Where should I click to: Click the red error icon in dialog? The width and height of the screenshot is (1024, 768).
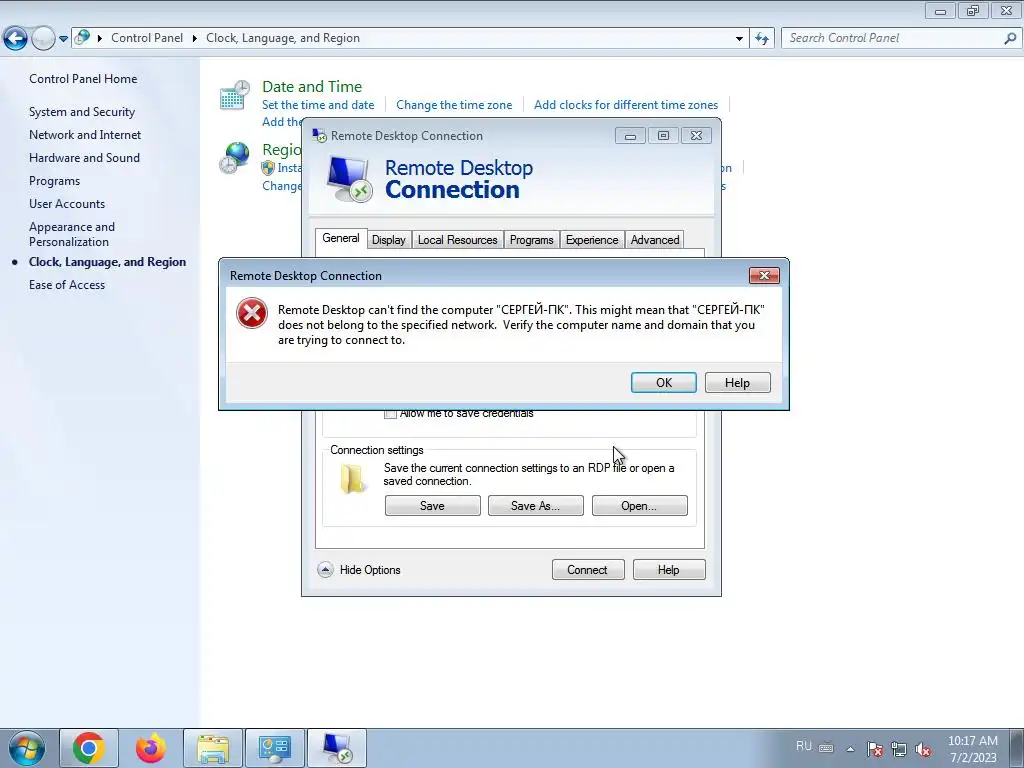click(x=252, y=313)
